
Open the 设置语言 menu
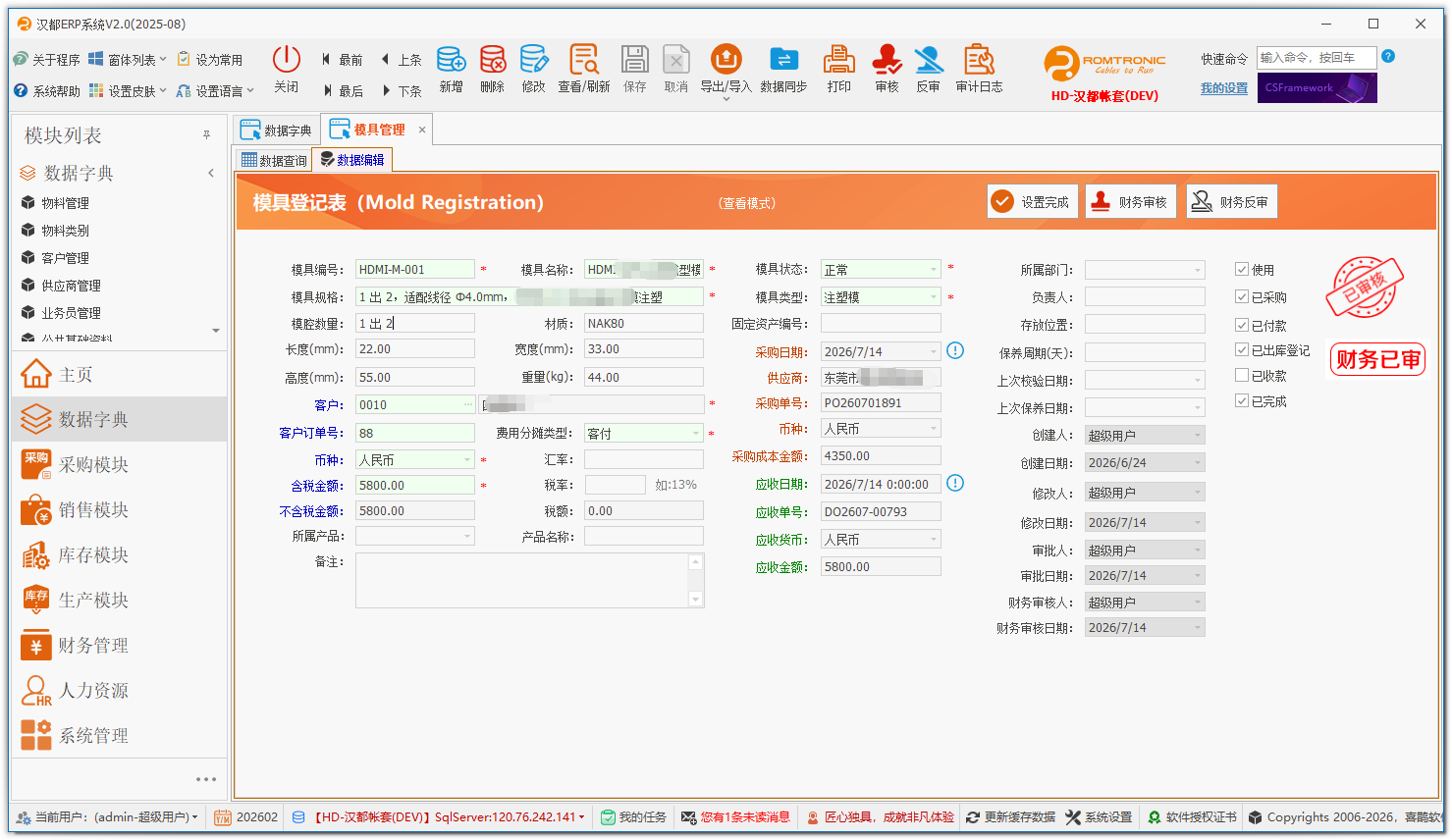[215, 90]
